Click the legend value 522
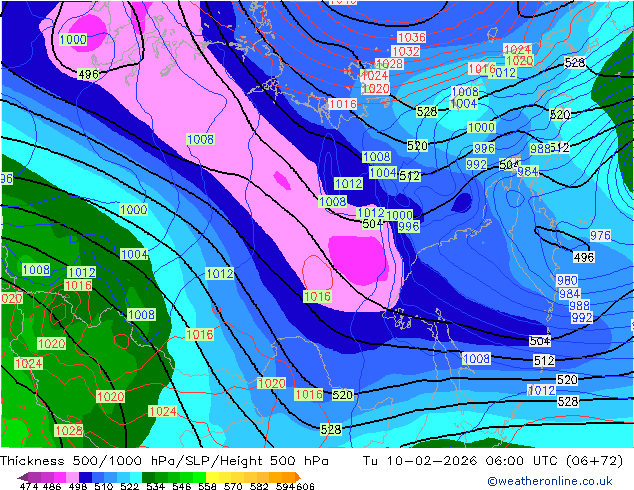Viewport: 634px width, 490px height. [x=129, y=486]
